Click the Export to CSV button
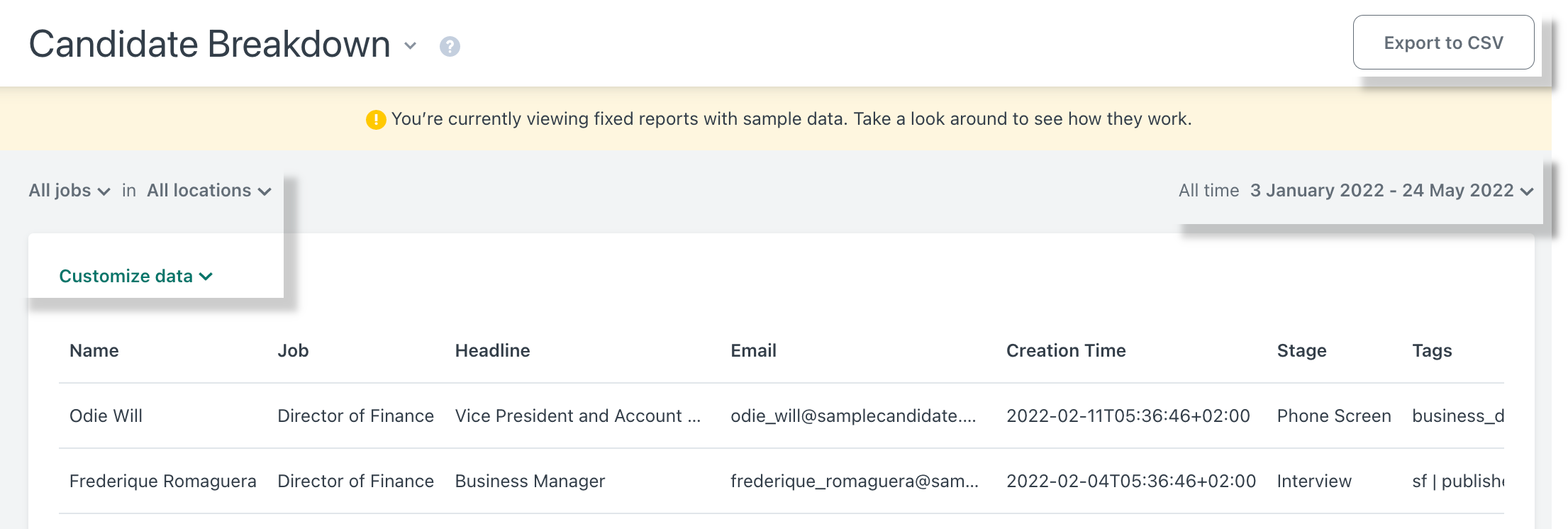Screen dimensions: 1568x529 [1443, 43]
